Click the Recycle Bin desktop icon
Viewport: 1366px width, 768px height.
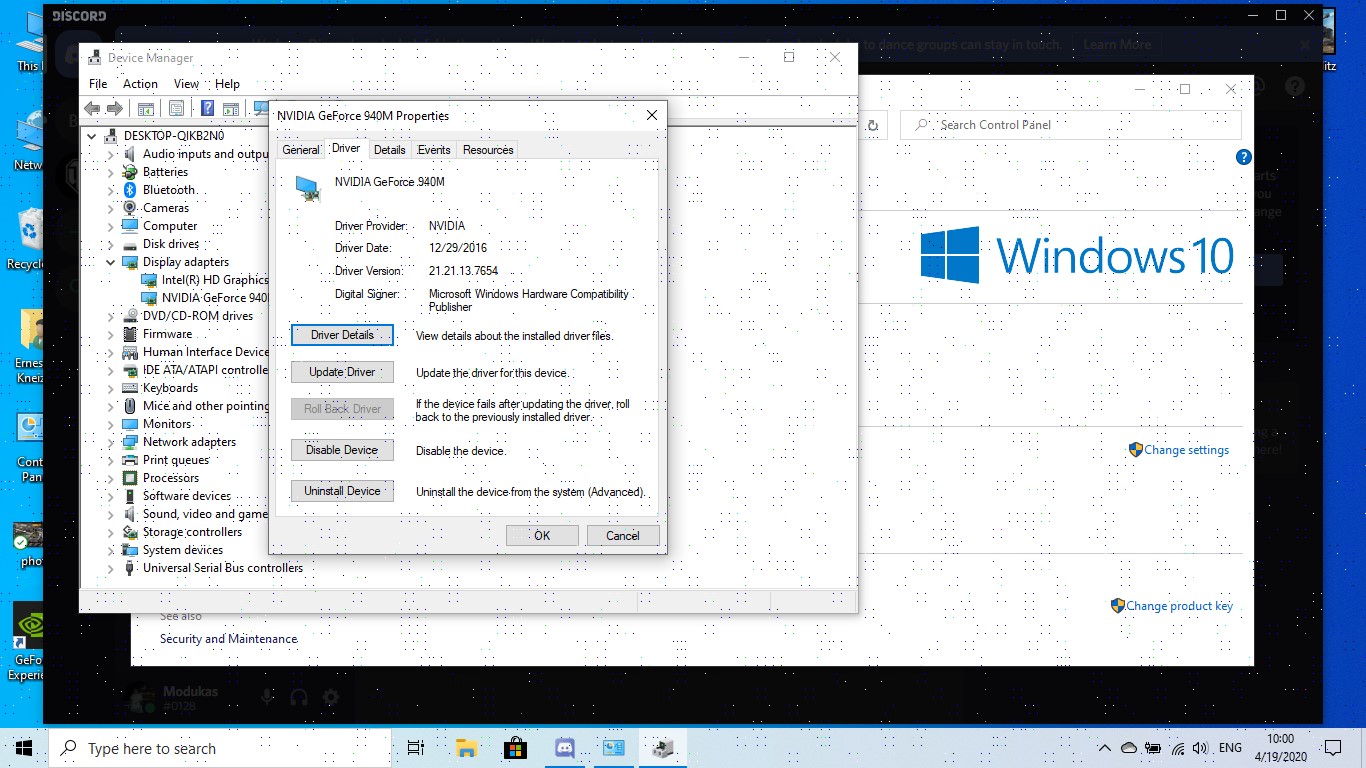pyautogui.click(x=28, y=240)
